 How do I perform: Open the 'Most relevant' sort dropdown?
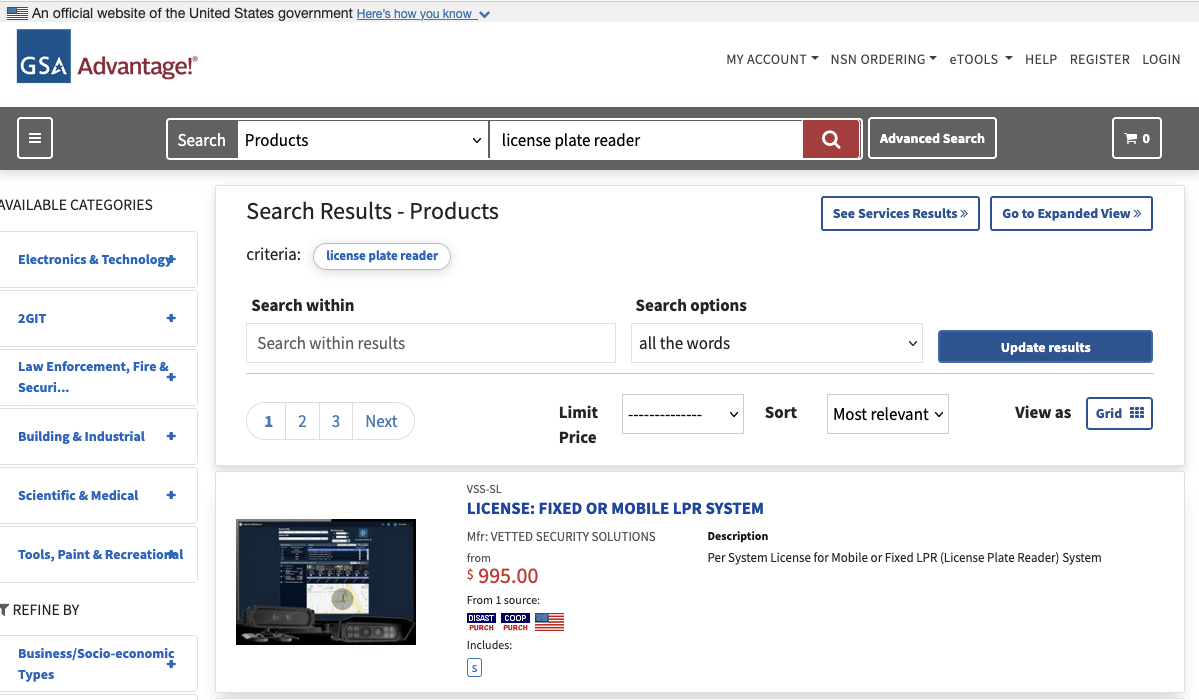(887, 413)
